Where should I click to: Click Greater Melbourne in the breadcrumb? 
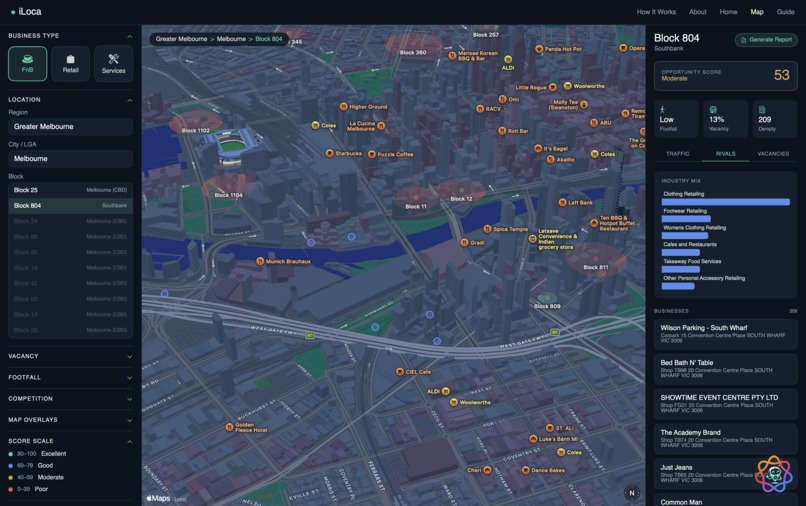(x=181, y=39)
